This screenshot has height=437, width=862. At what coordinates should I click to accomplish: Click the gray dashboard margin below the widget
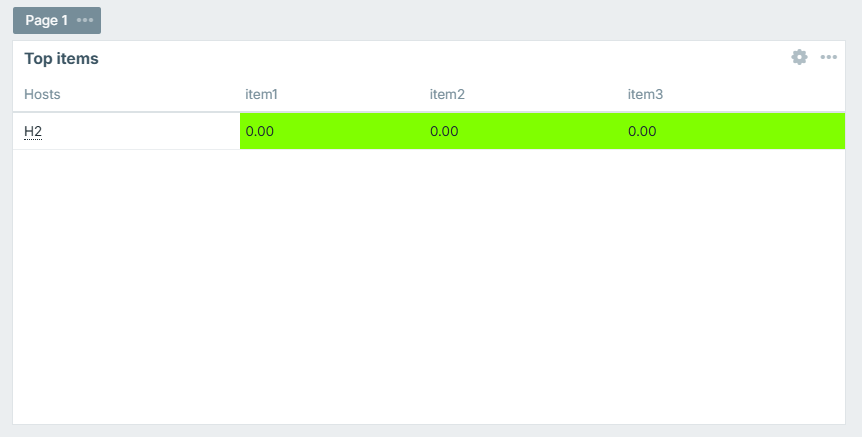click(x=430, y=431)
